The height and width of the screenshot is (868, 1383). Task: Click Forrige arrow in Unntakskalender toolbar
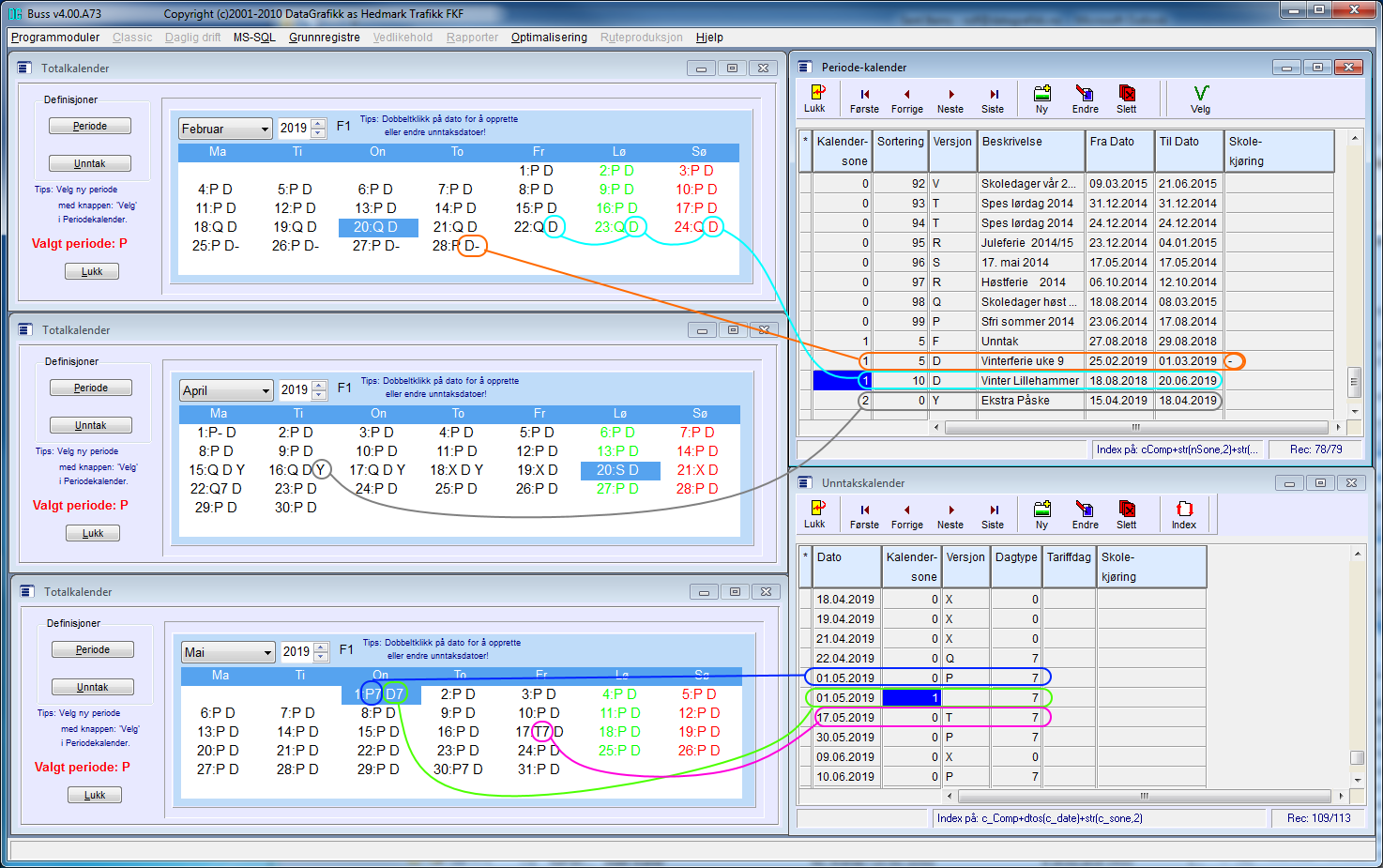(906, 515)
